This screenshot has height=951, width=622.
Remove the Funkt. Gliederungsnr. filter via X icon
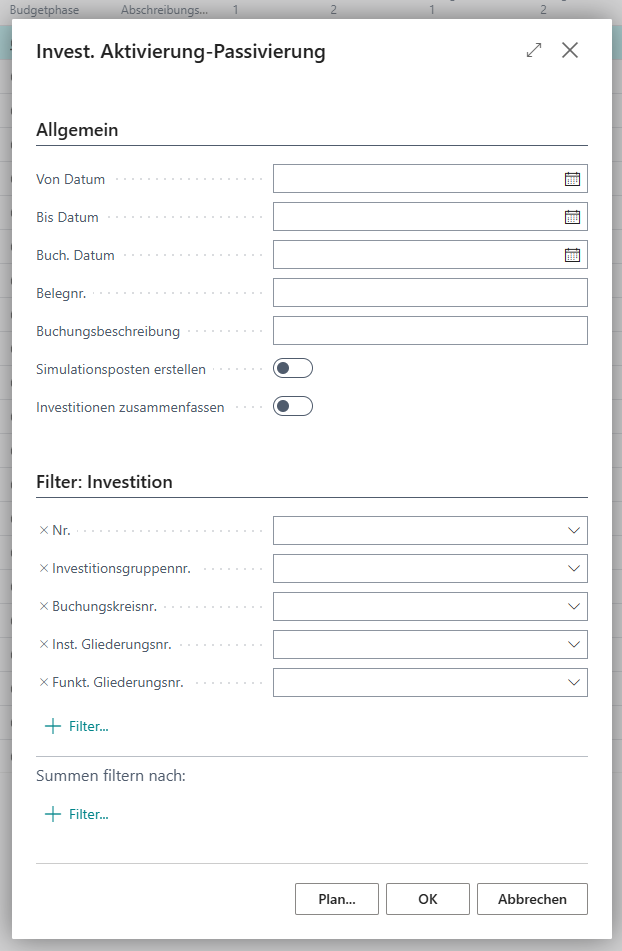(x=44, y=682)
